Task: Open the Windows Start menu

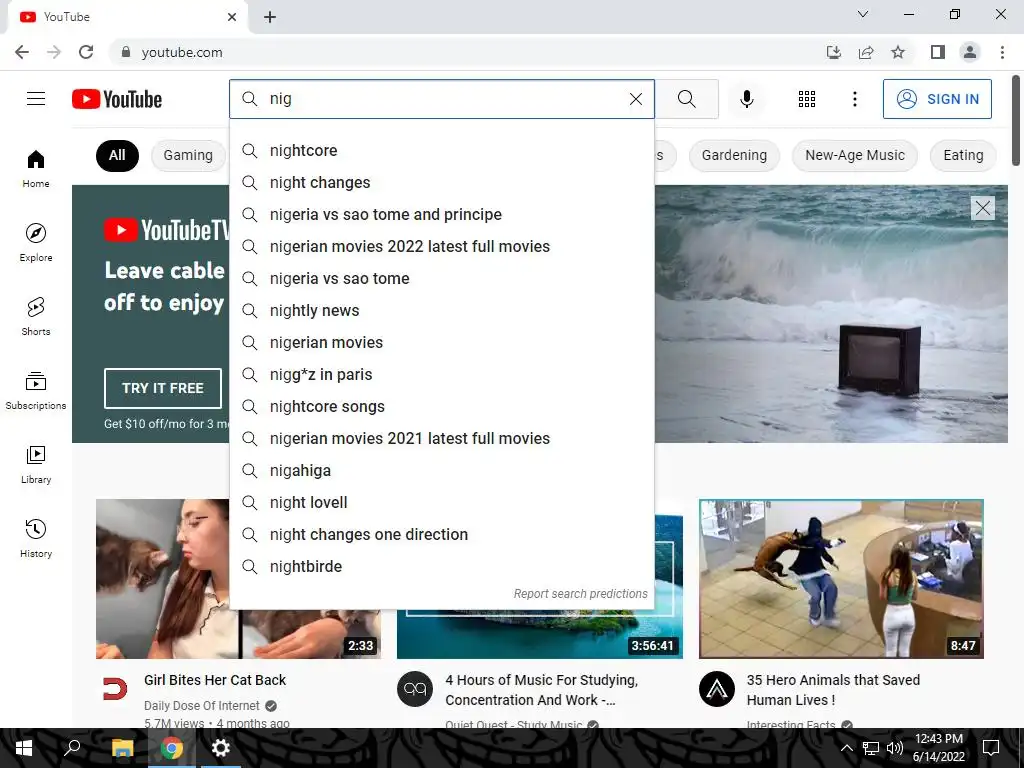Action: [x=24, y=748]
